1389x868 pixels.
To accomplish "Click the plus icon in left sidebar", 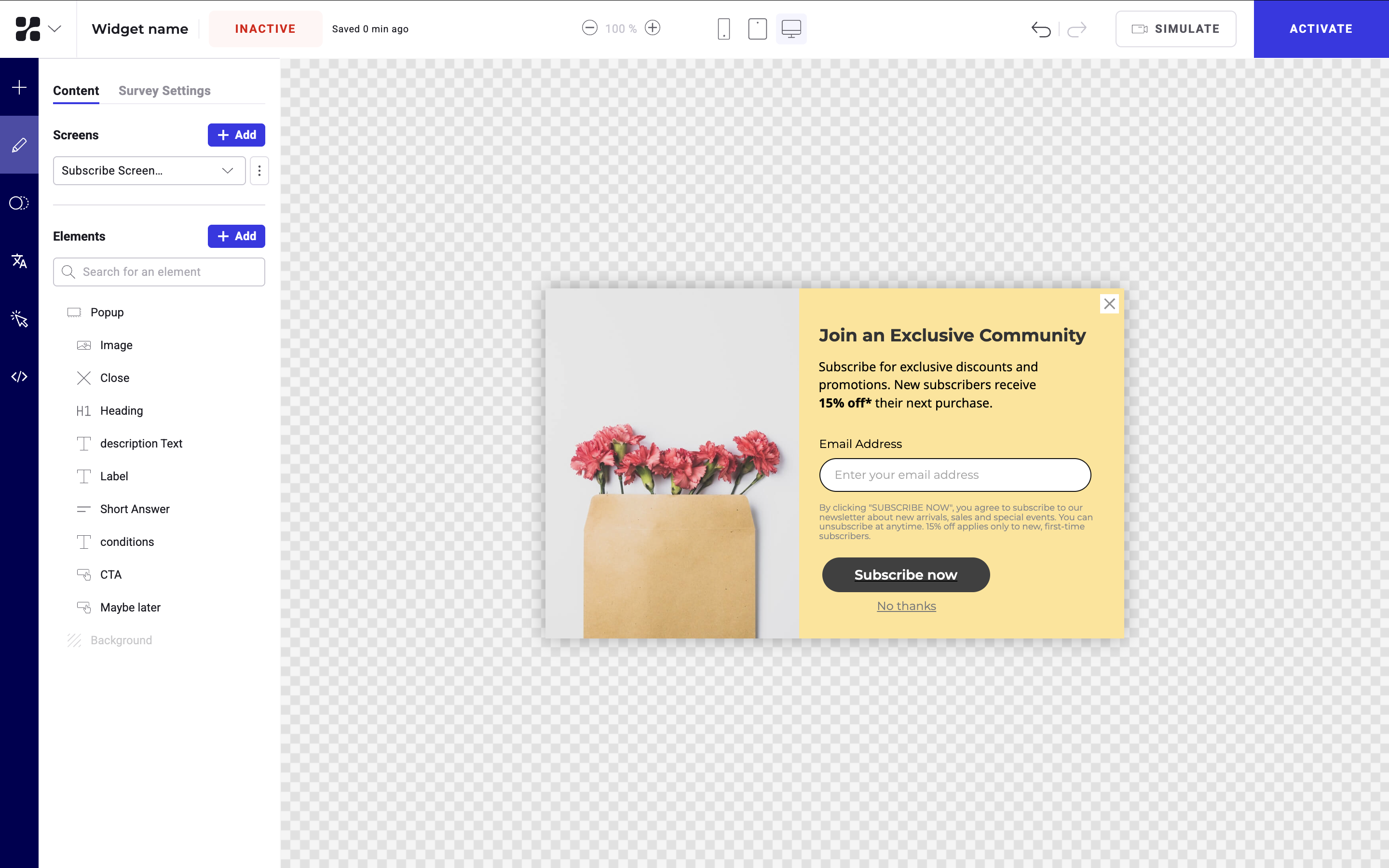I will (x=19, y=87).
